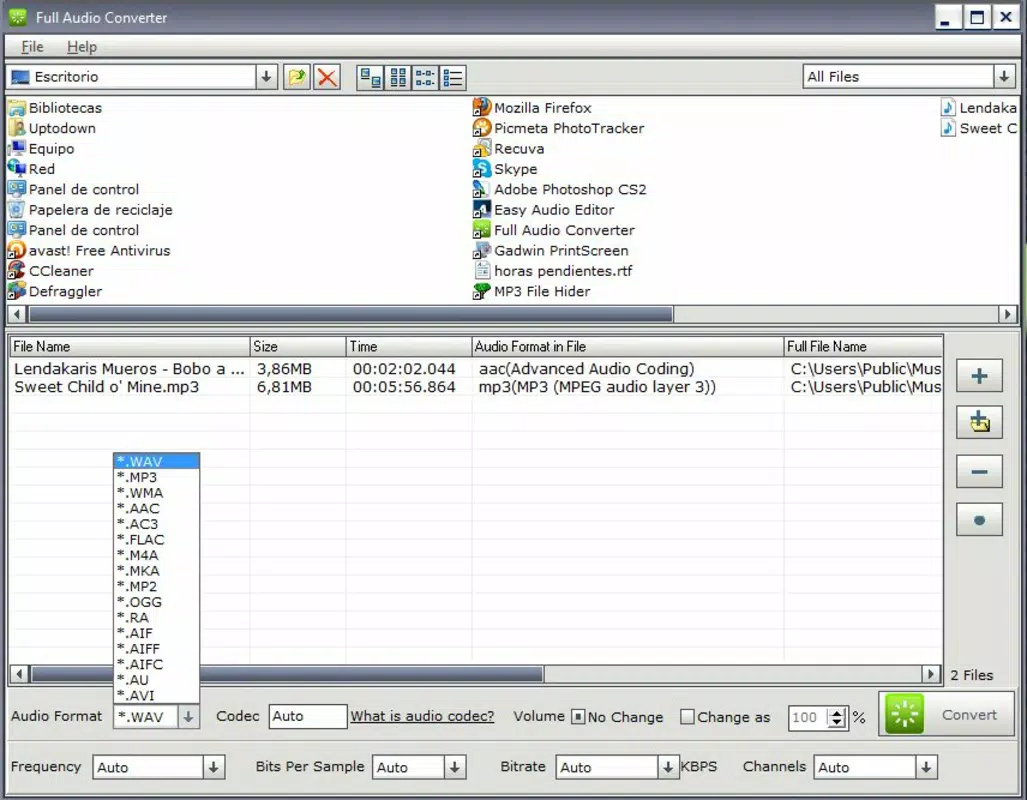Sort by Size column header
1027x800 pixels.
coord(298,347)
